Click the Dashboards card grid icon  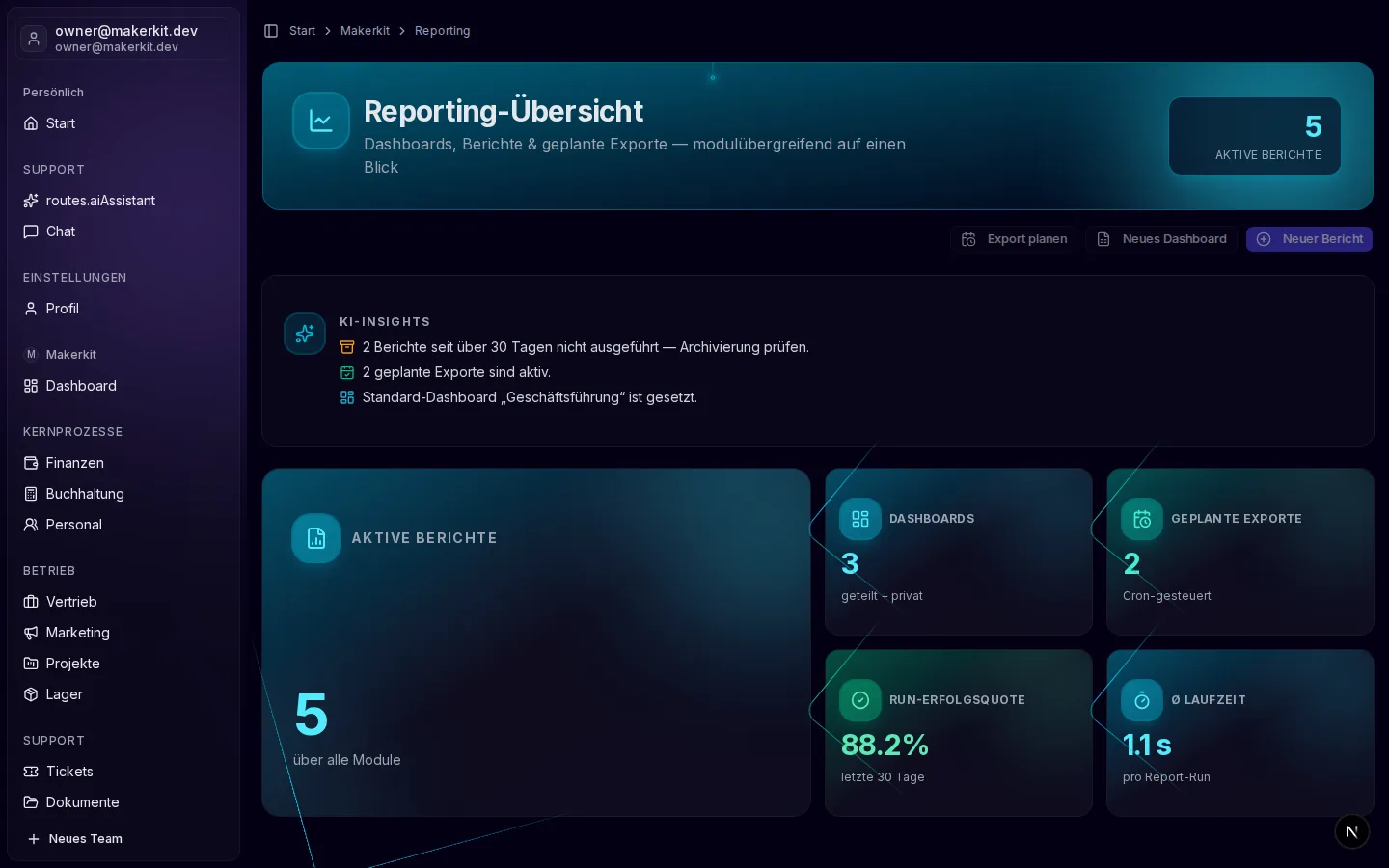click(860, 519)
